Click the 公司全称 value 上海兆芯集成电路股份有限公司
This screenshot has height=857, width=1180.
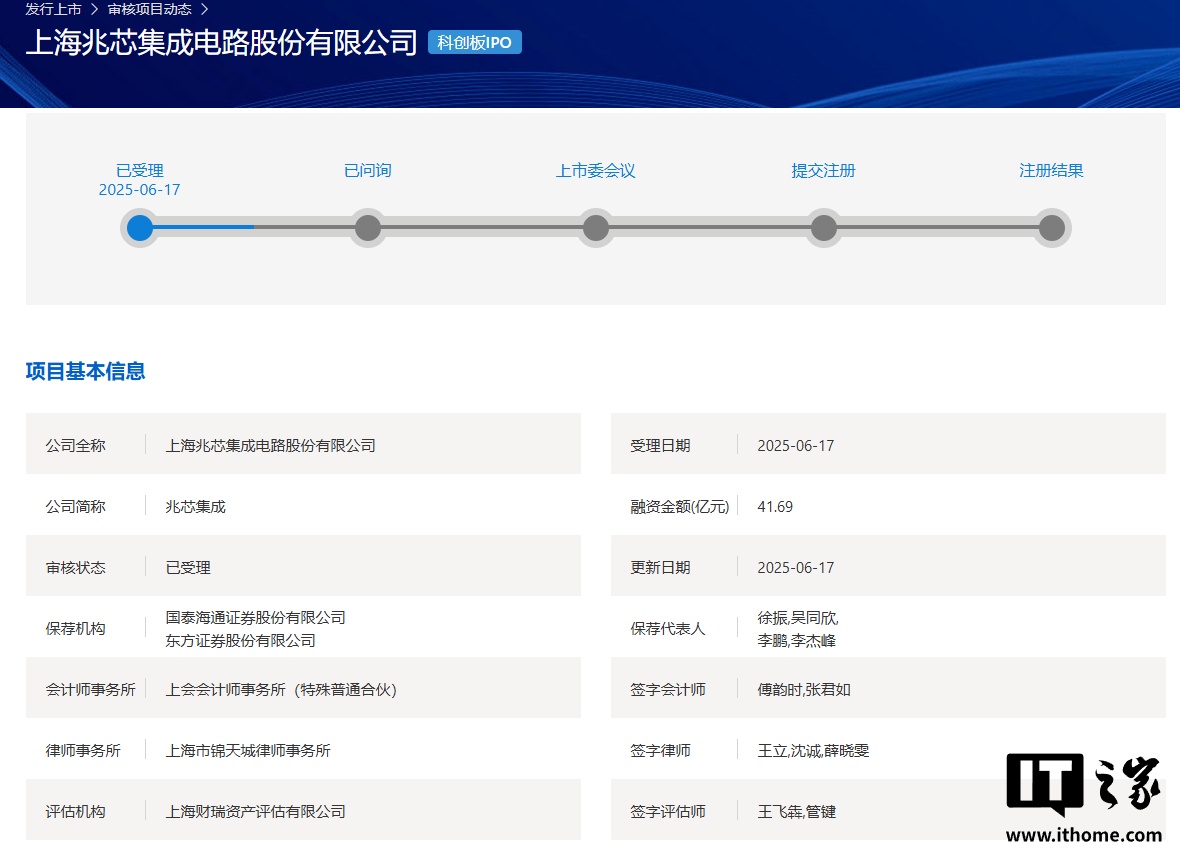tap(271, 445)
